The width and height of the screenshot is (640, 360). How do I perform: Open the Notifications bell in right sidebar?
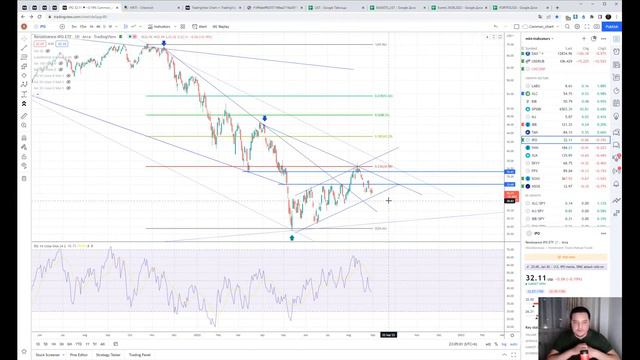coord(616,184)
